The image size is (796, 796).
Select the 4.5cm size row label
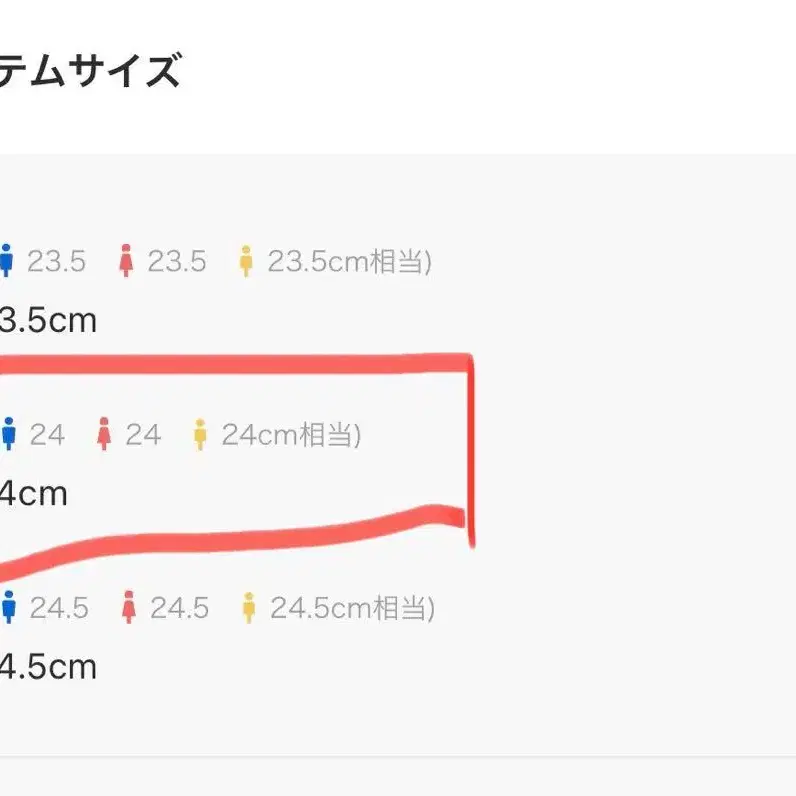click(48, 666)
